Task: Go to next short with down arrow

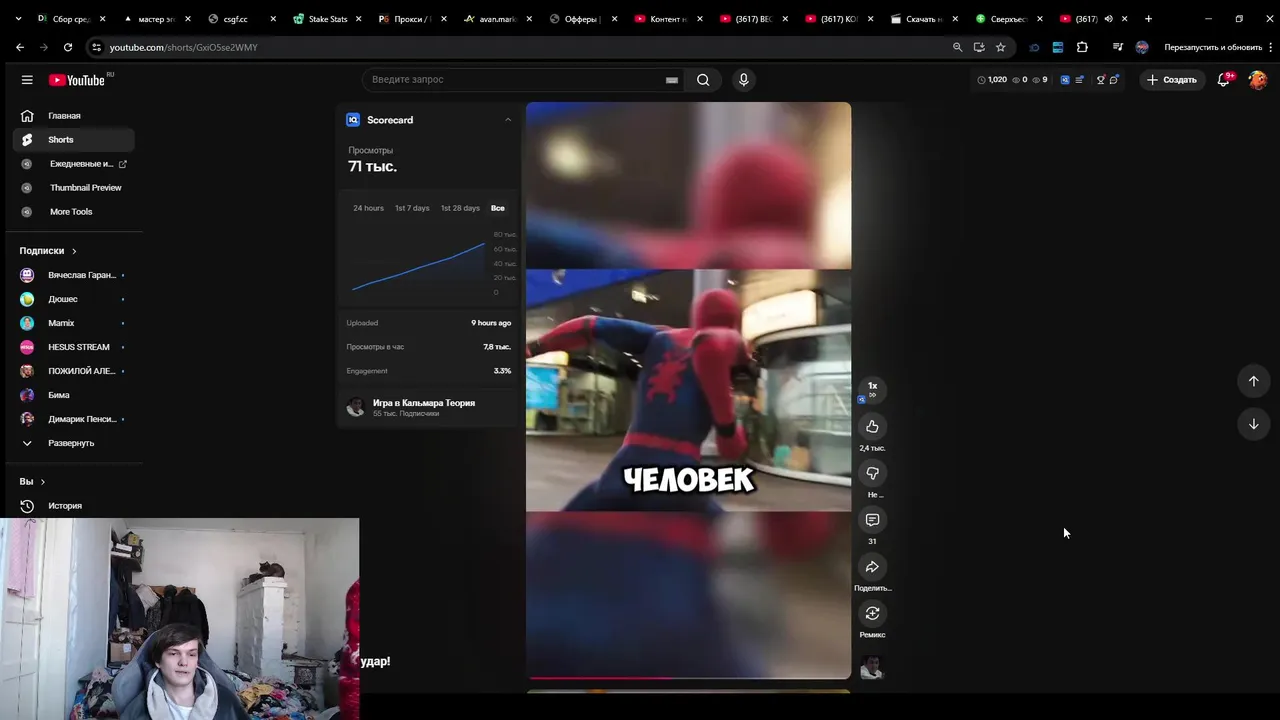Action: (x=1253, y=424)
